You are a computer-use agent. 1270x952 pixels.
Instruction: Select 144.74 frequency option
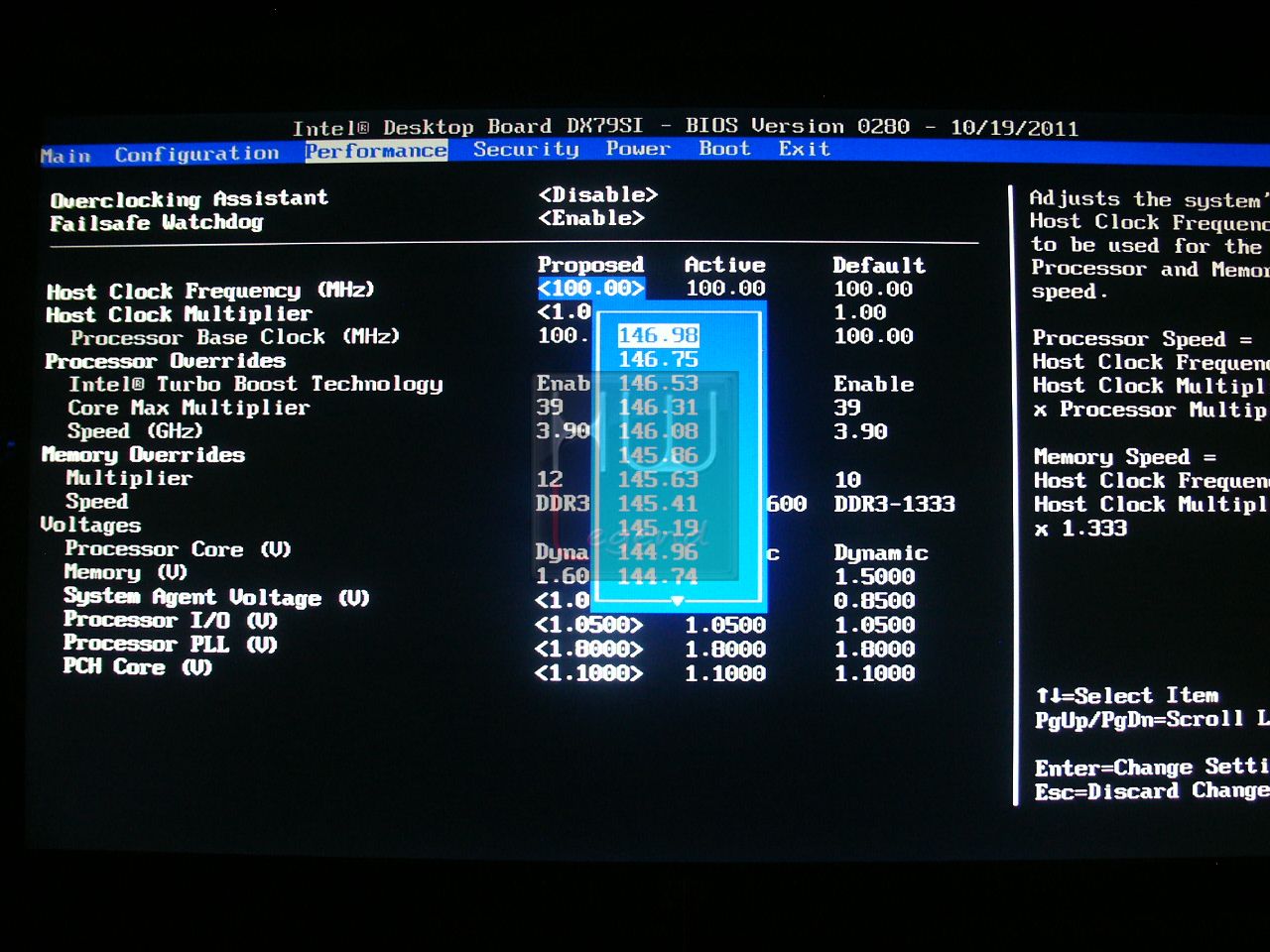click(659, 575)
